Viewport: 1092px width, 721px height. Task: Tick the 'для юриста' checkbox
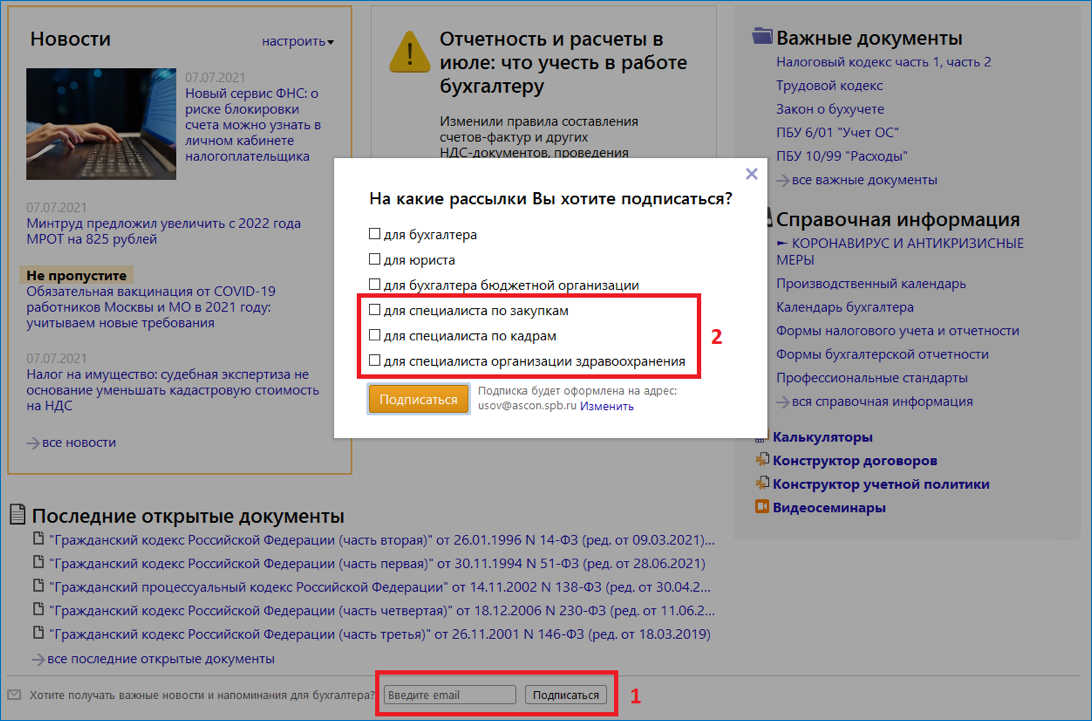375,259
